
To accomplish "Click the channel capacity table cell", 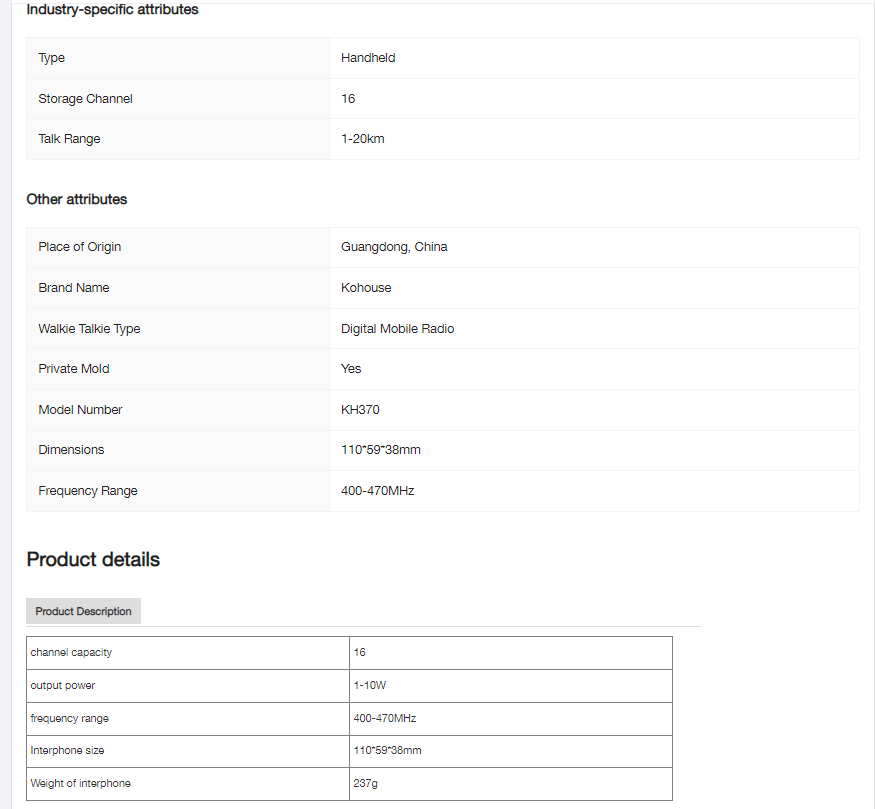I will pyautogui.click(x=71, y=652).
